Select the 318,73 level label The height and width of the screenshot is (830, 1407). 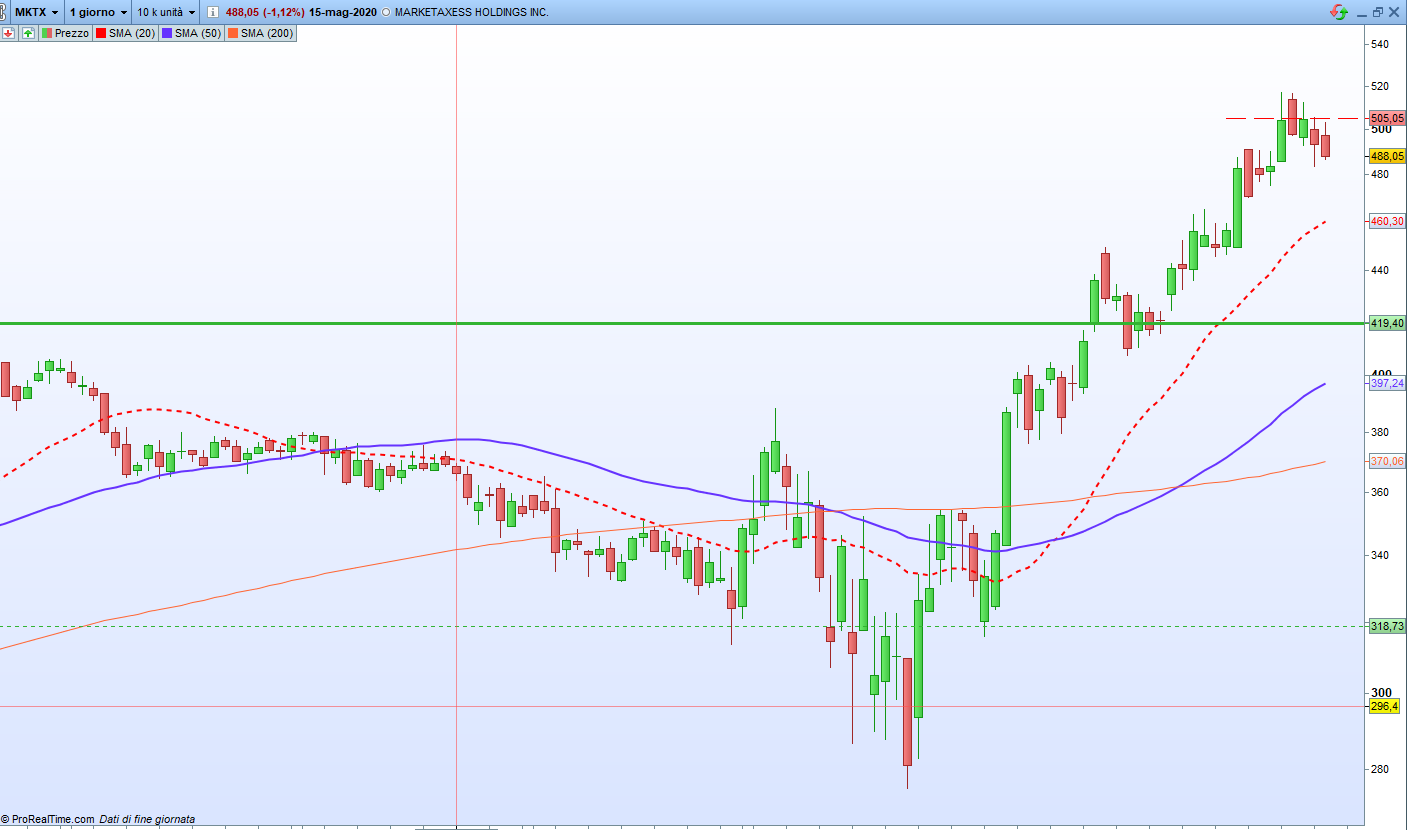(1387, 626)
